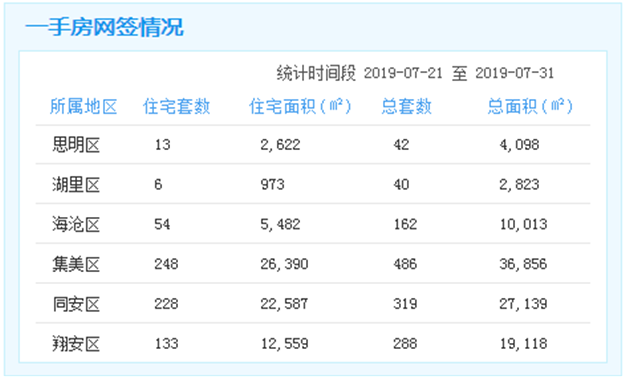
Task: Click 思明区 住宅套数 value 13
Action: 163,144
